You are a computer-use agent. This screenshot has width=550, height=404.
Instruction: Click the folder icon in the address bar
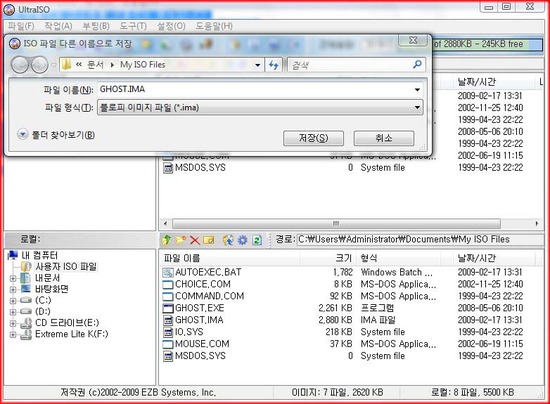click(66, 65)
